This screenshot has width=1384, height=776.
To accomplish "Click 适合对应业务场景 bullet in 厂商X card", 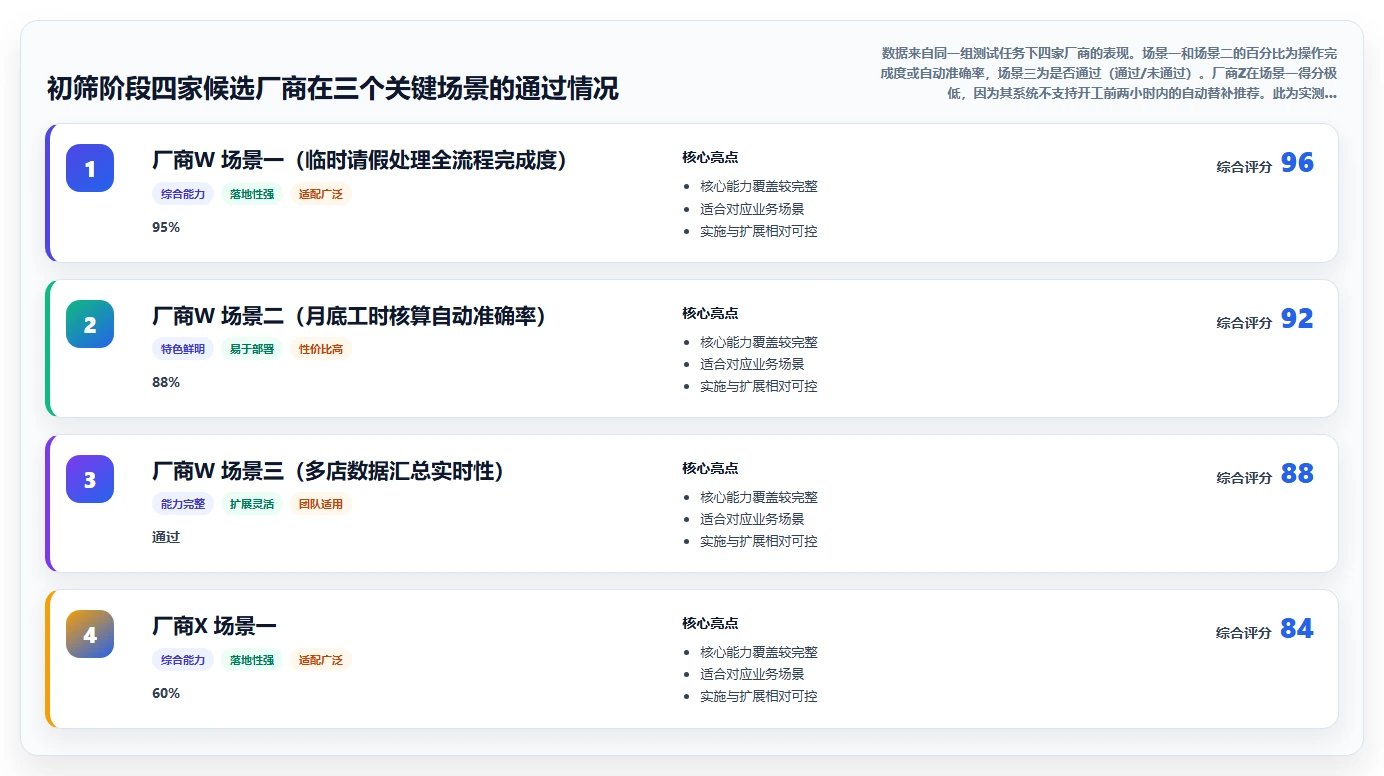I will click(x=752, y=674).
